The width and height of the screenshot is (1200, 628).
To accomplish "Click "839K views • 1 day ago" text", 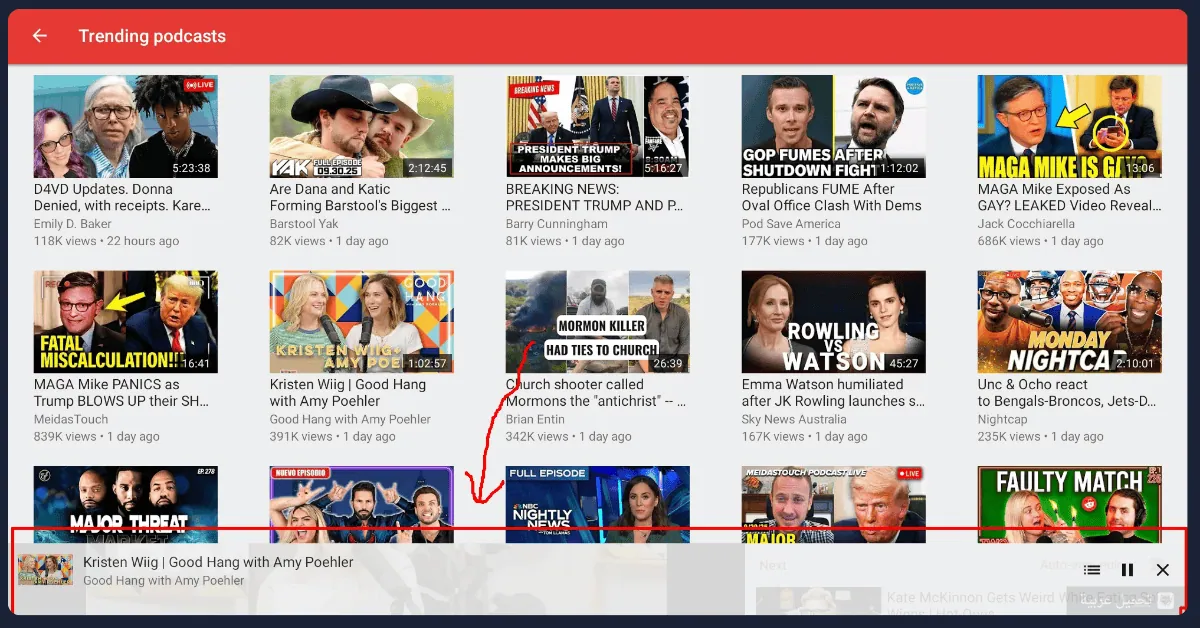I will (97, 437).
